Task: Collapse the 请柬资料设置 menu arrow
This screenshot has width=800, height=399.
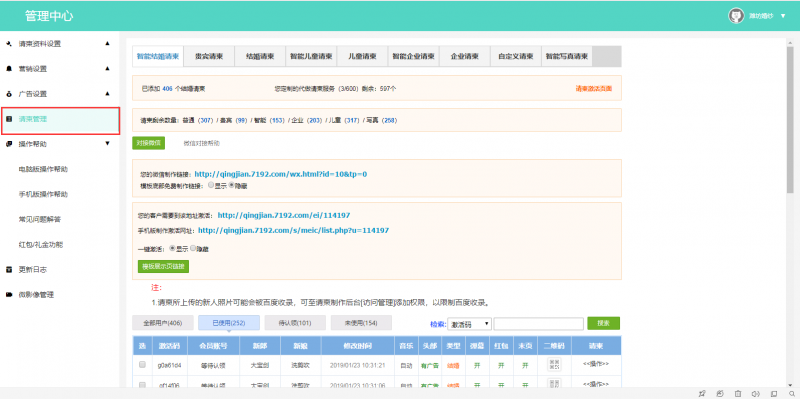Action: point(107,43)
